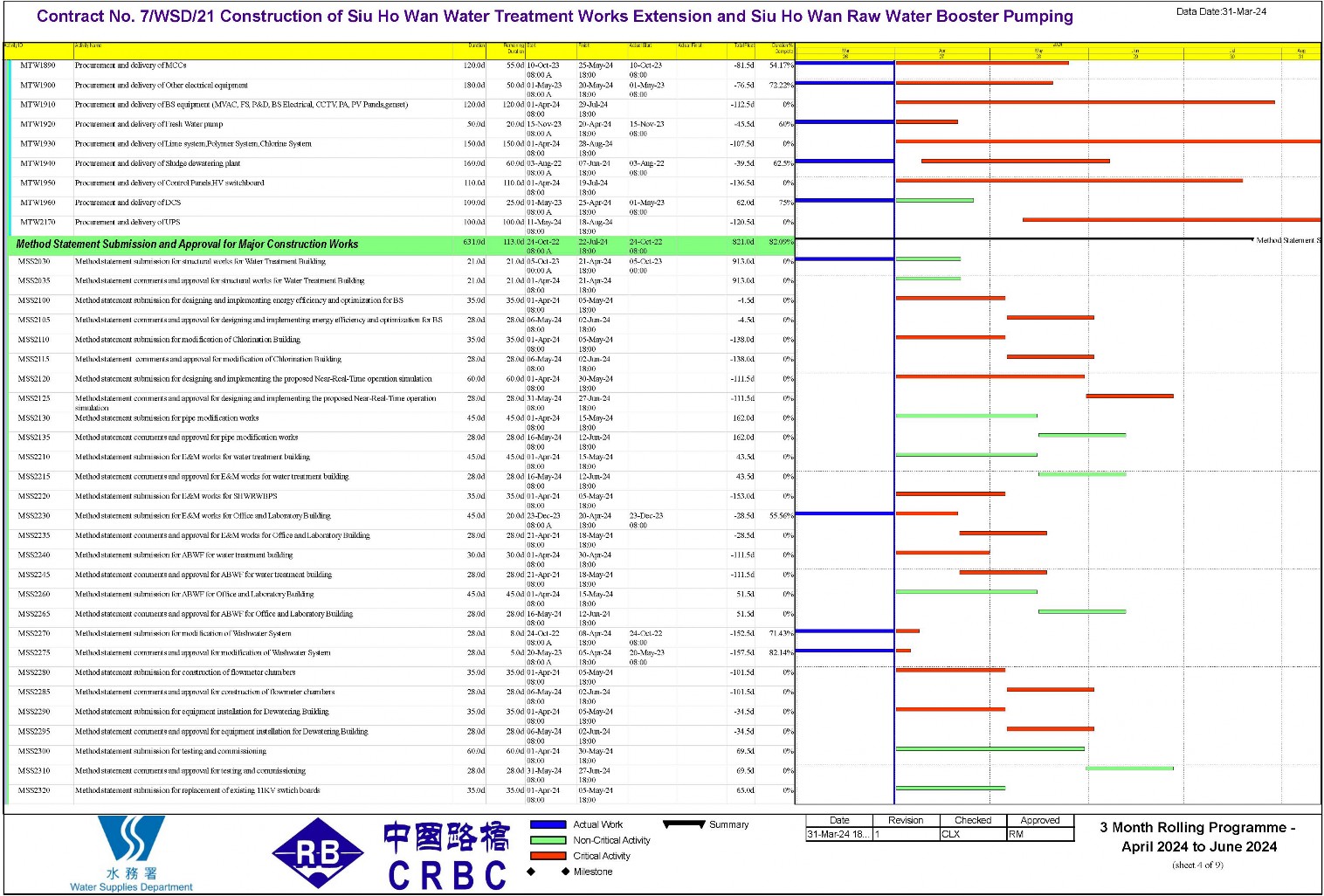Click percent complete 82.14% in MSS2275 row
This screenshot has height=896, width=1324.
[x=781, y=653]
